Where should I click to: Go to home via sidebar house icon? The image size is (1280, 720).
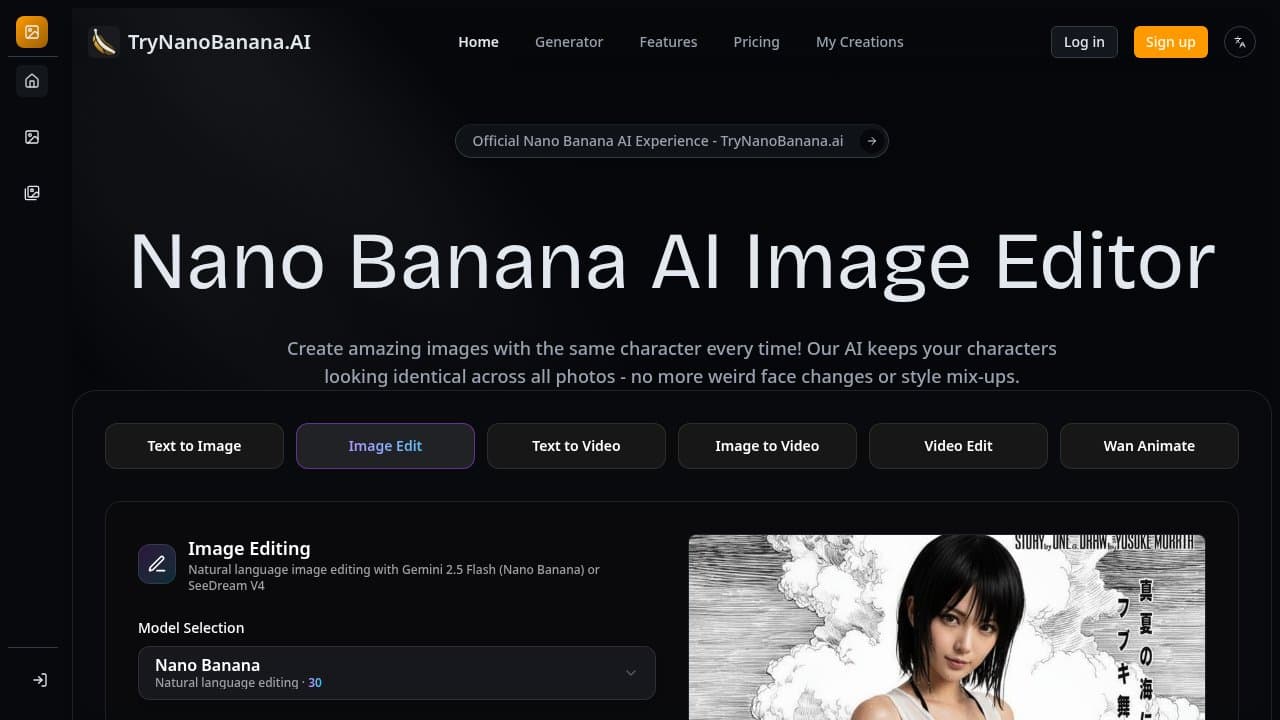click(32, 81)
